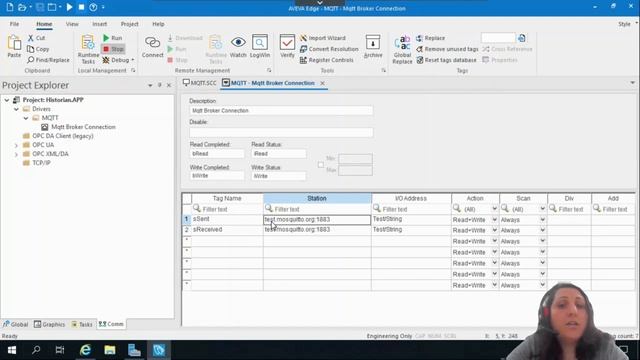
Task: Click the Description field
Action: pos(281,111)
